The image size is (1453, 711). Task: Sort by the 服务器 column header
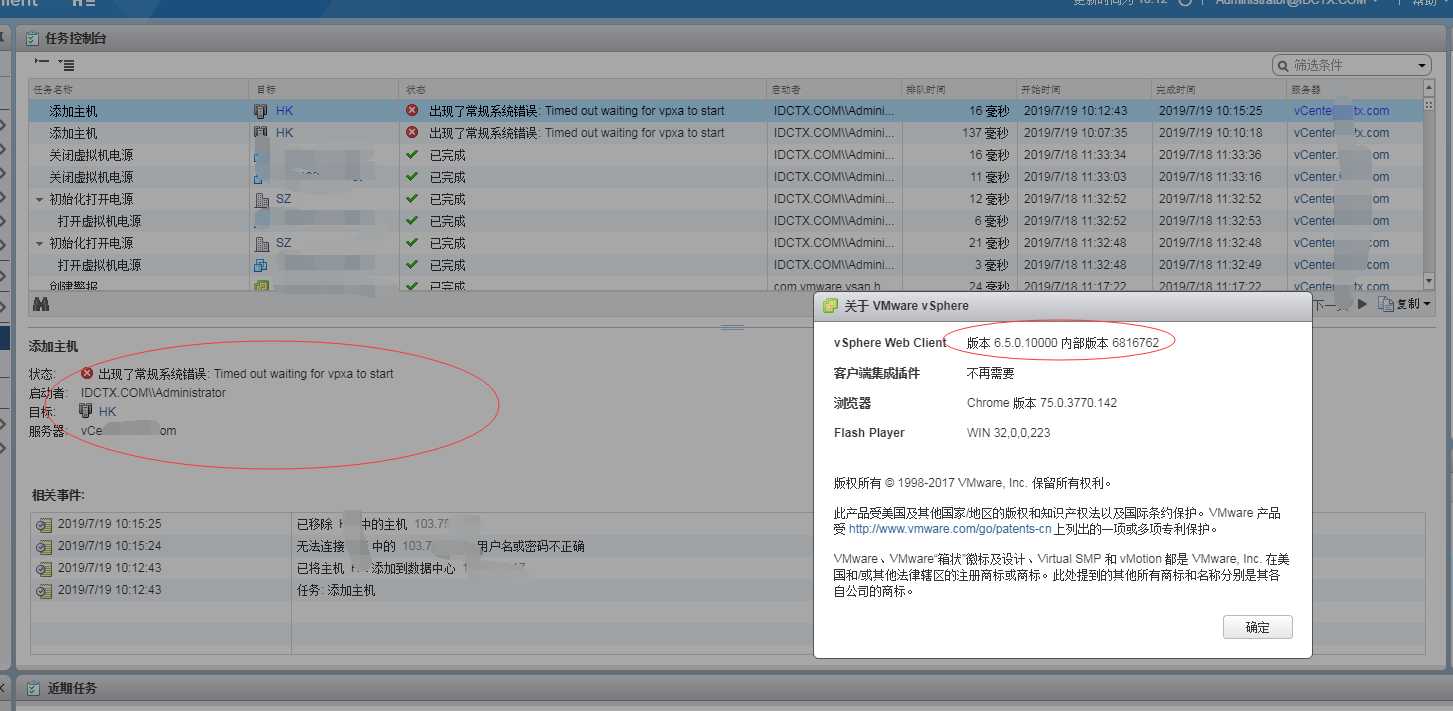coord(1354,89)
